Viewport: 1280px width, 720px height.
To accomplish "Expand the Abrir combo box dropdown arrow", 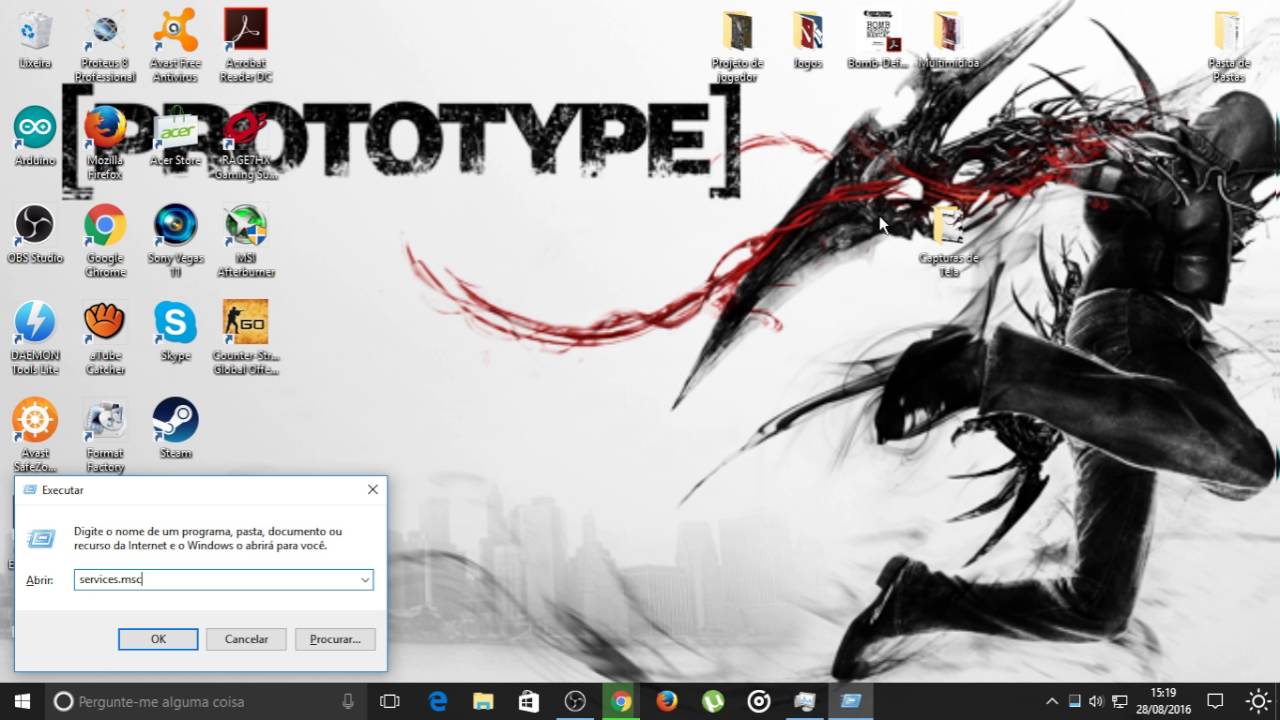I will pos(365,580).
